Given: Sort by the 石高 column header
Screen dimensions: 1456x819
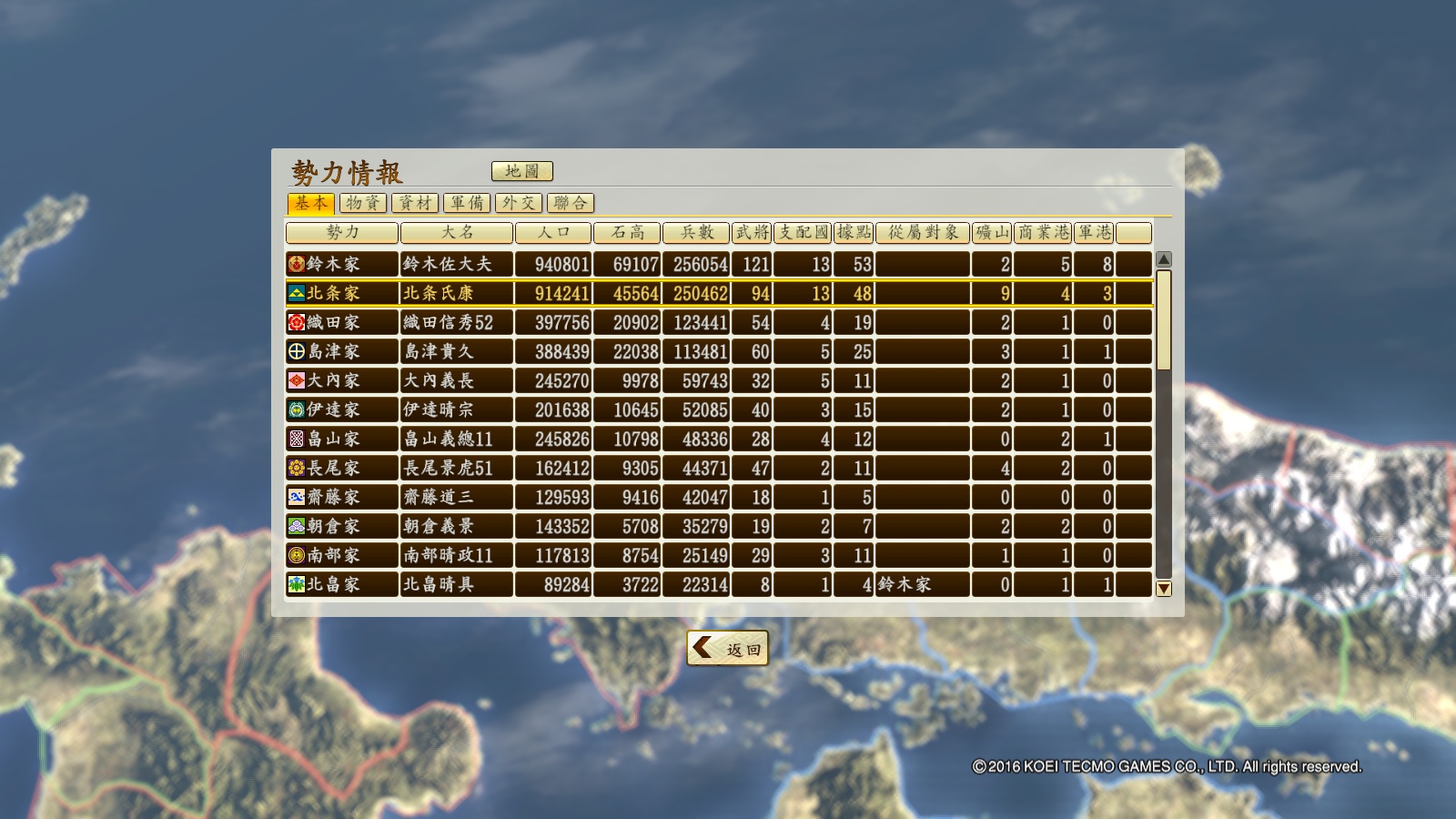Looking at the screenshot, I should [x=627, y=233].
